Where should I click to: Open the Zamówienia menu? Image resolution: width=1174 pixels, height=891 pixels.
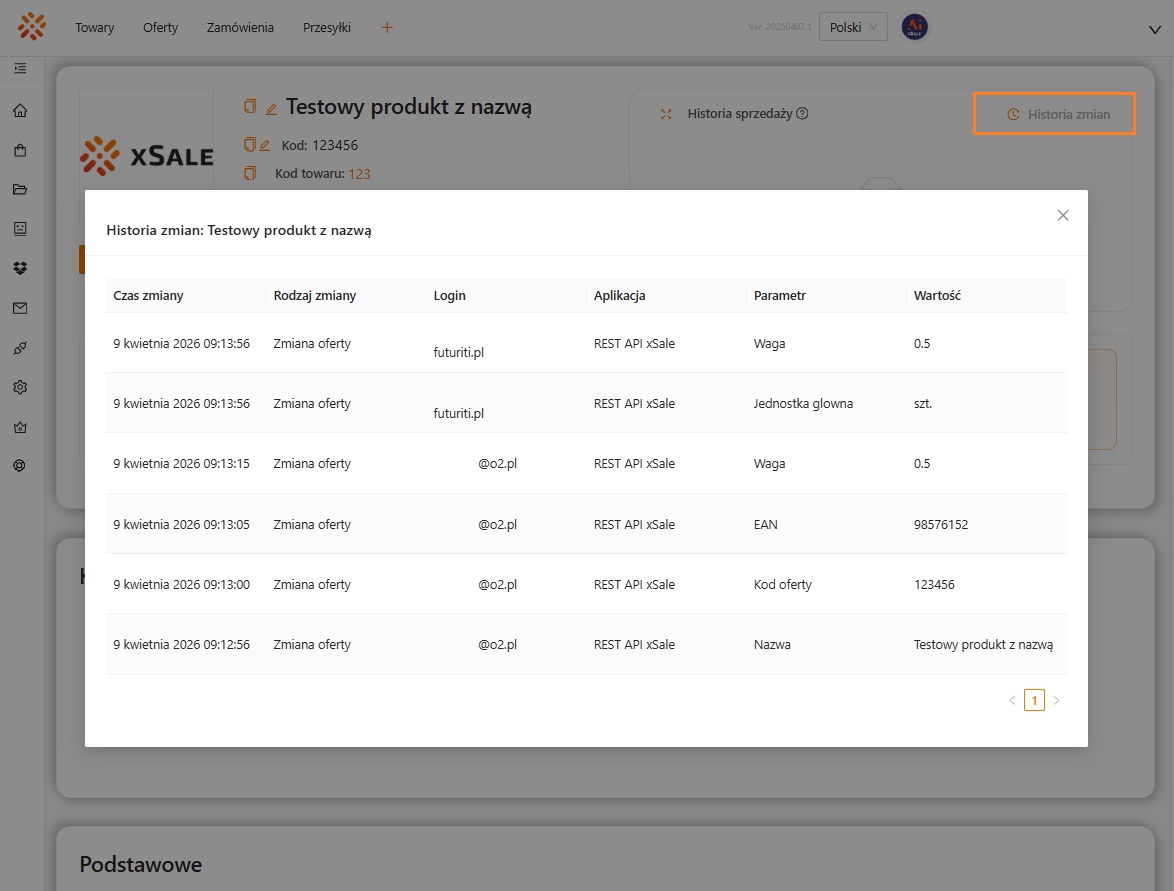tap(240, 28)
